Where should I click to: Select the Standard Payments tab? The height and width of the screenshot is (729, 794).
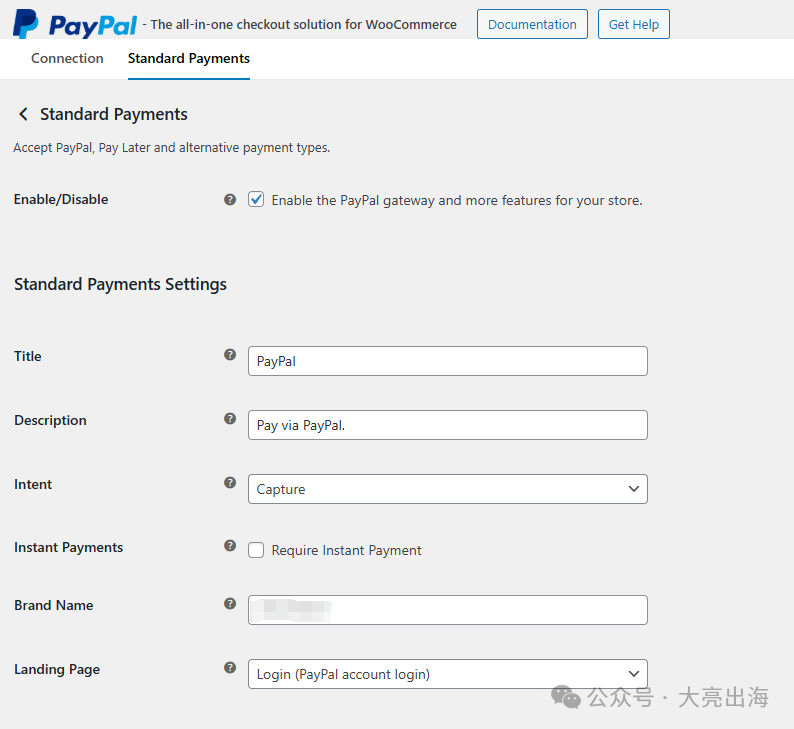coord(189,59)
